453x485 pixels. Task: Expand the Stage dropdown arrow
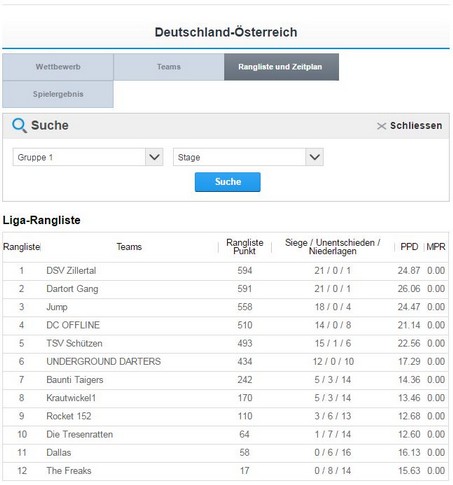[x=314, y=157]
